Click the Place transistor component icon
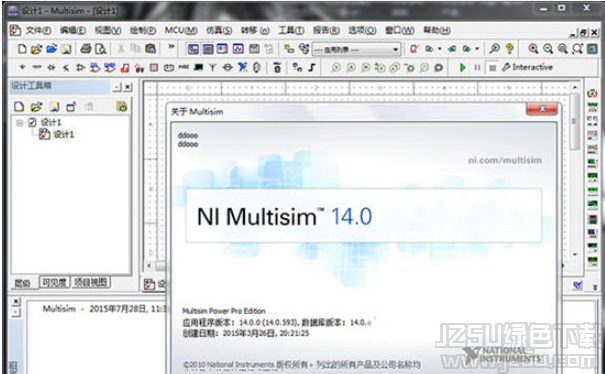The height and width of the screenshot is (374, 605). click(66, 68)
